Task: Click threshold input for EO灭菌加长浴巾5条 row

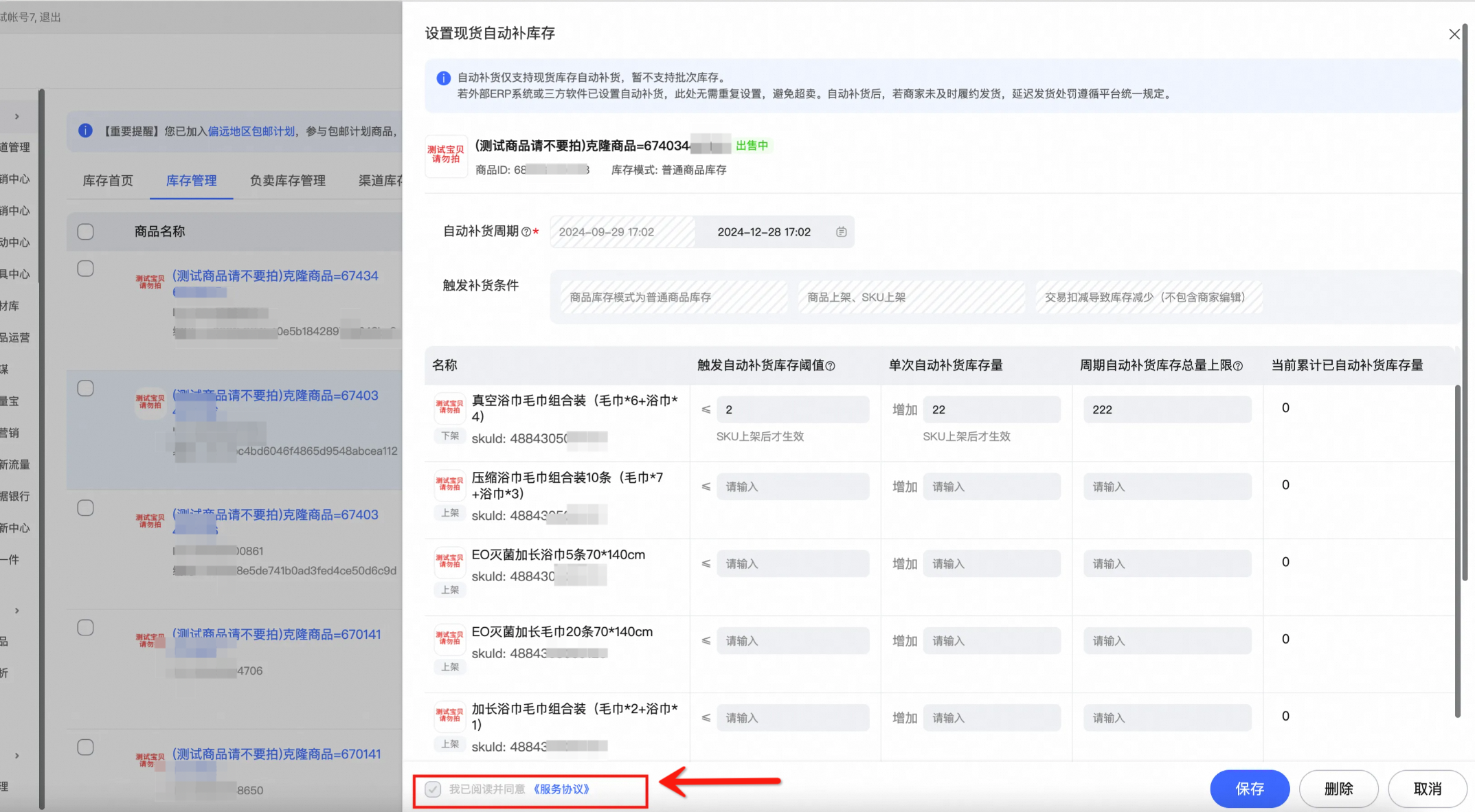Action: [792, 563]
